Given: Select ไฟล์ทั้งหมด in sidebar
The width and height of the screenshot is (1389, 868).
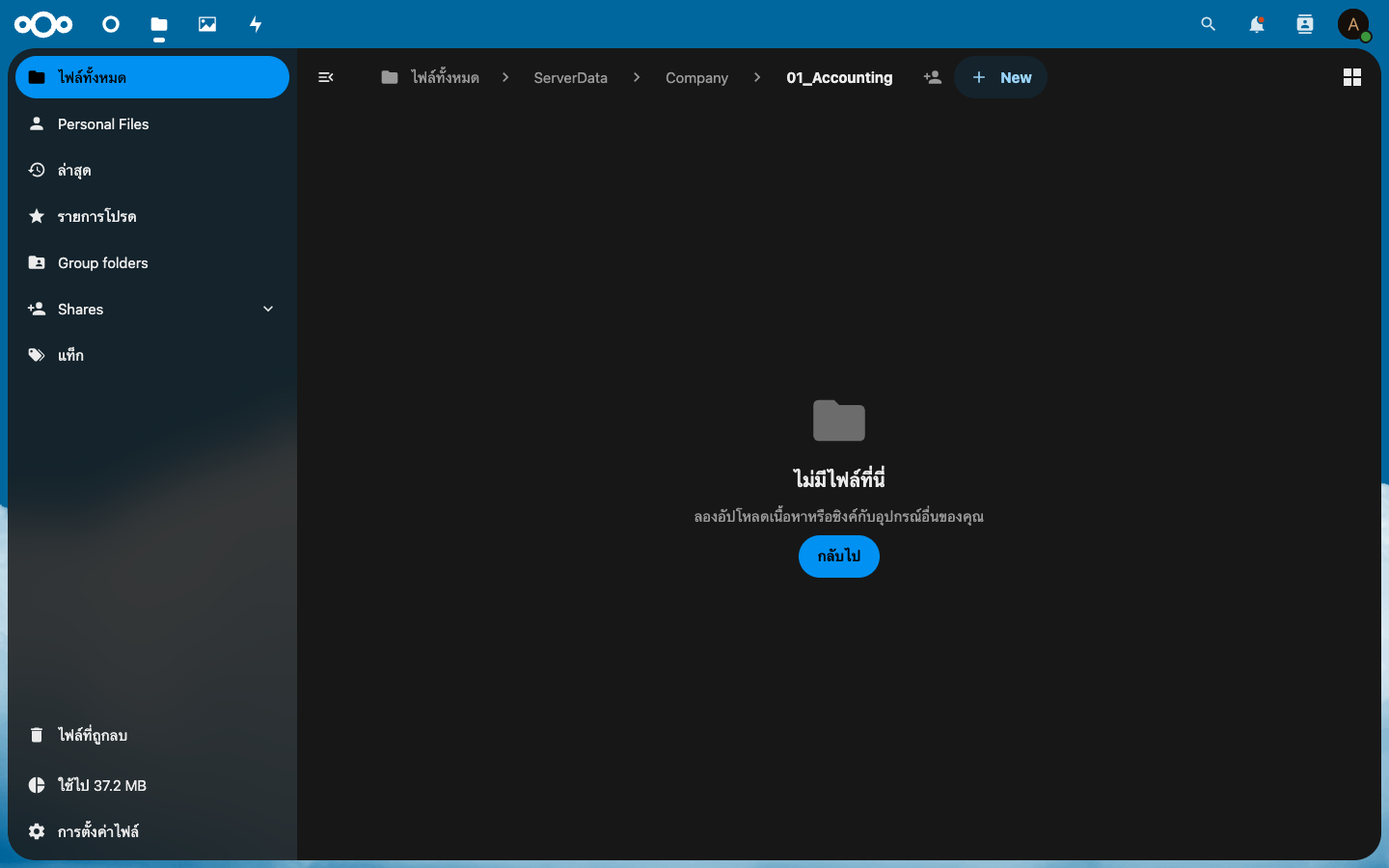Looking at the screenshot, I should (152, 77).
